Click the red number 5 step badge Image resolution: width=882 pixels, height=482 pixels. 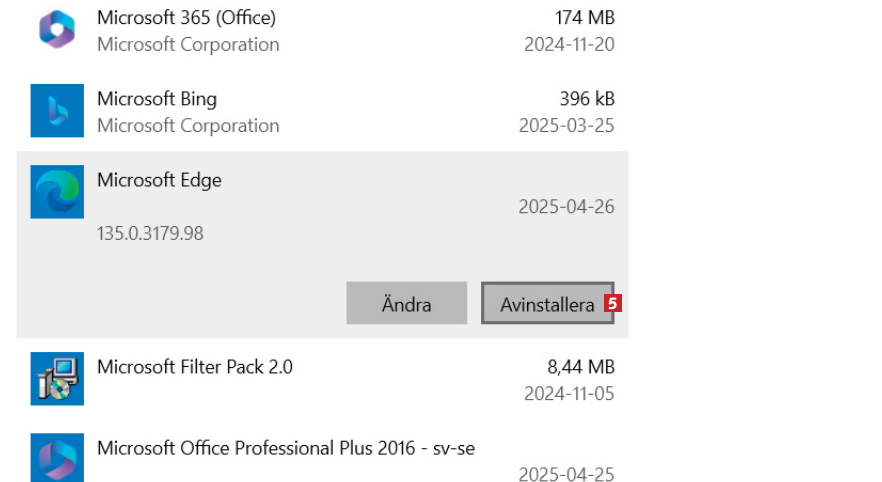tap(613, 303)
